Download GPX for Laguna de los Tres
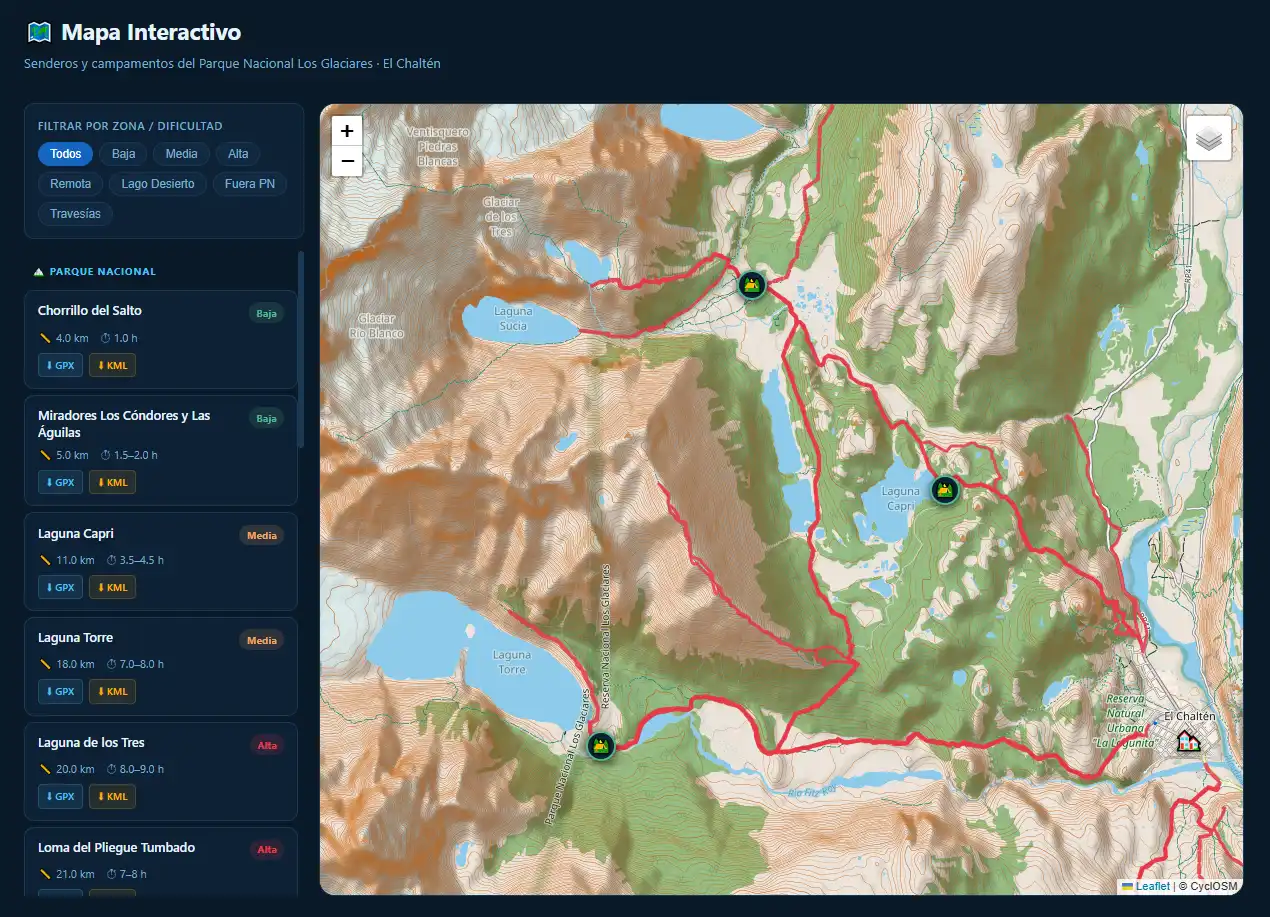The image size is (1270, 917). tap(60, 797)
